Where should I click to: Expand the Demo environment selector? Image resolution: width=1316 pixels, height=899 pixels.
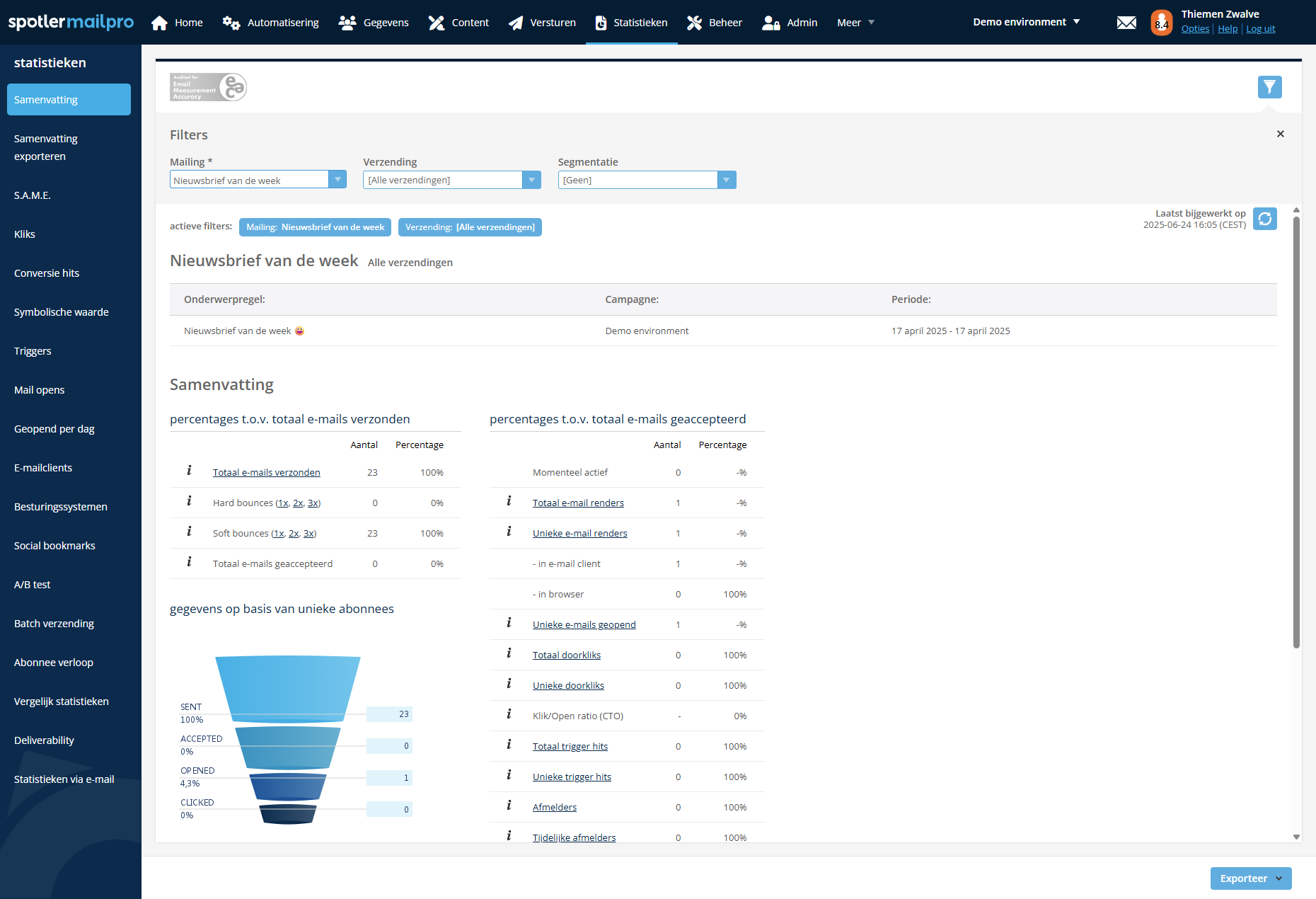point(1026,22)
